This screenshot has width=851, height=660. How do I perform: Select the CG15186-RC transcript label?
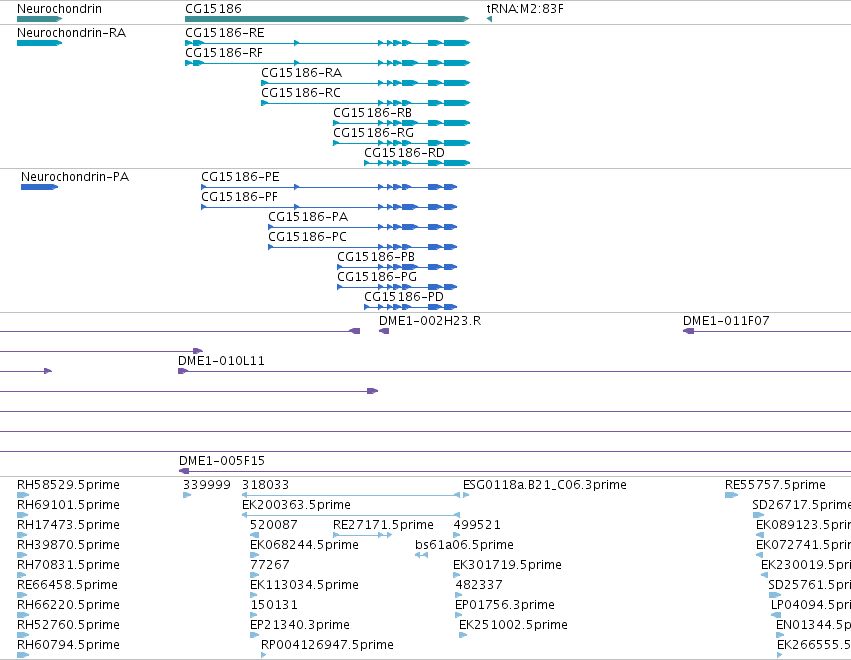301,93
